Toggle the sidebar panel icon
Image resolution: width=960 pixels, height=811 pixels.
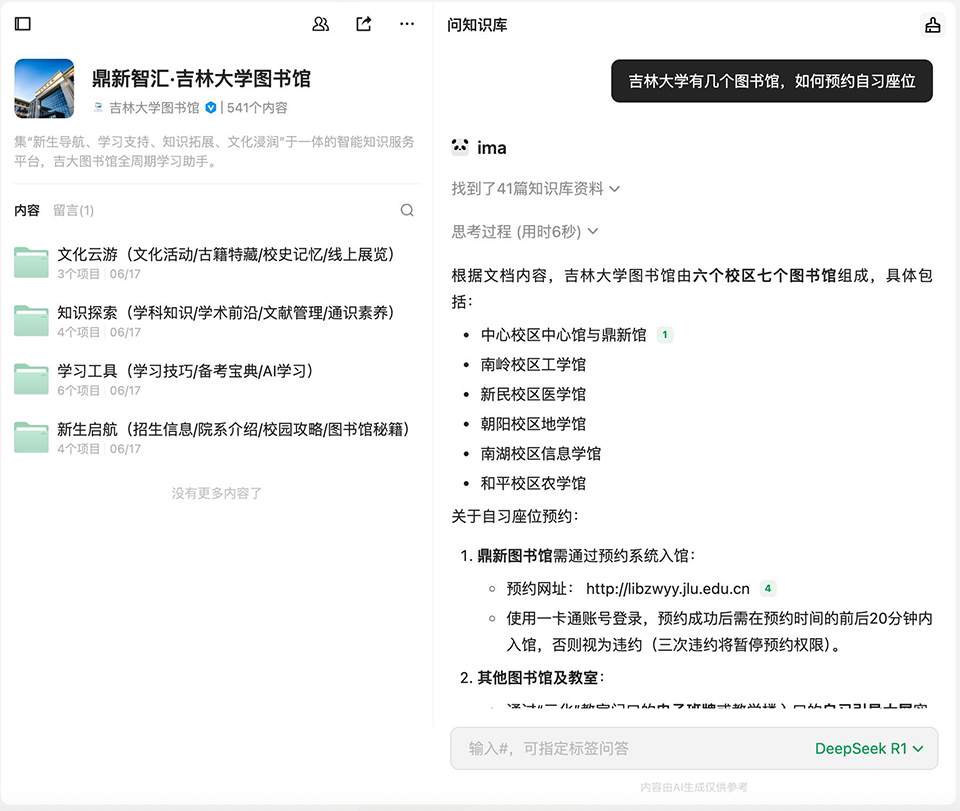[23, 24]
